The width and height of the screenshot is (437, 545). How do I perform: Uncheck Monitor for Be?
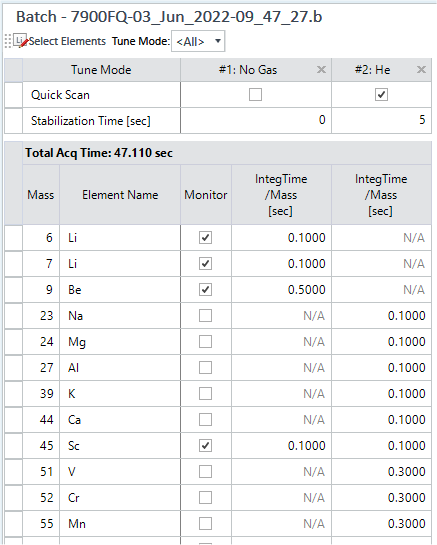click(205, 290)
